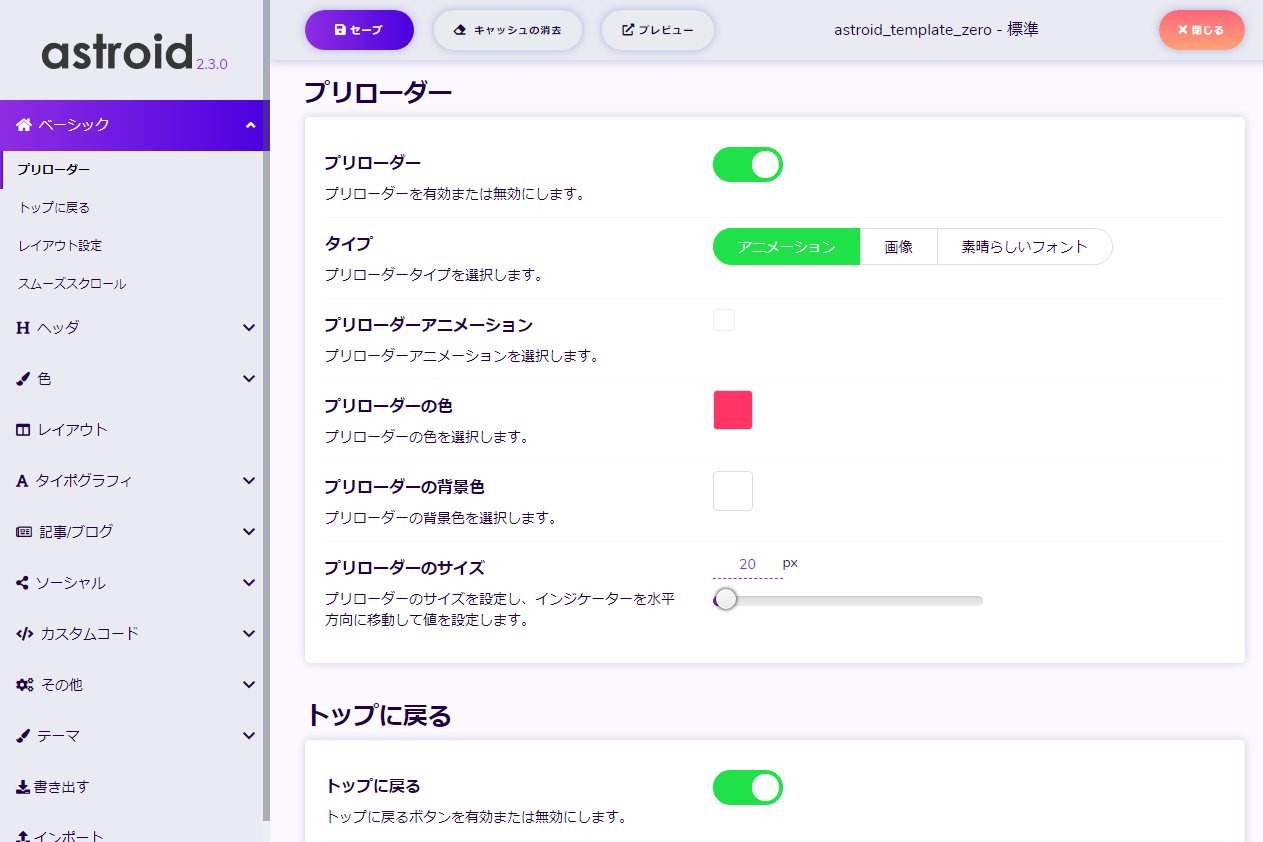
Task: Click the キャッシュの消去 button
Action: [508, 30]
